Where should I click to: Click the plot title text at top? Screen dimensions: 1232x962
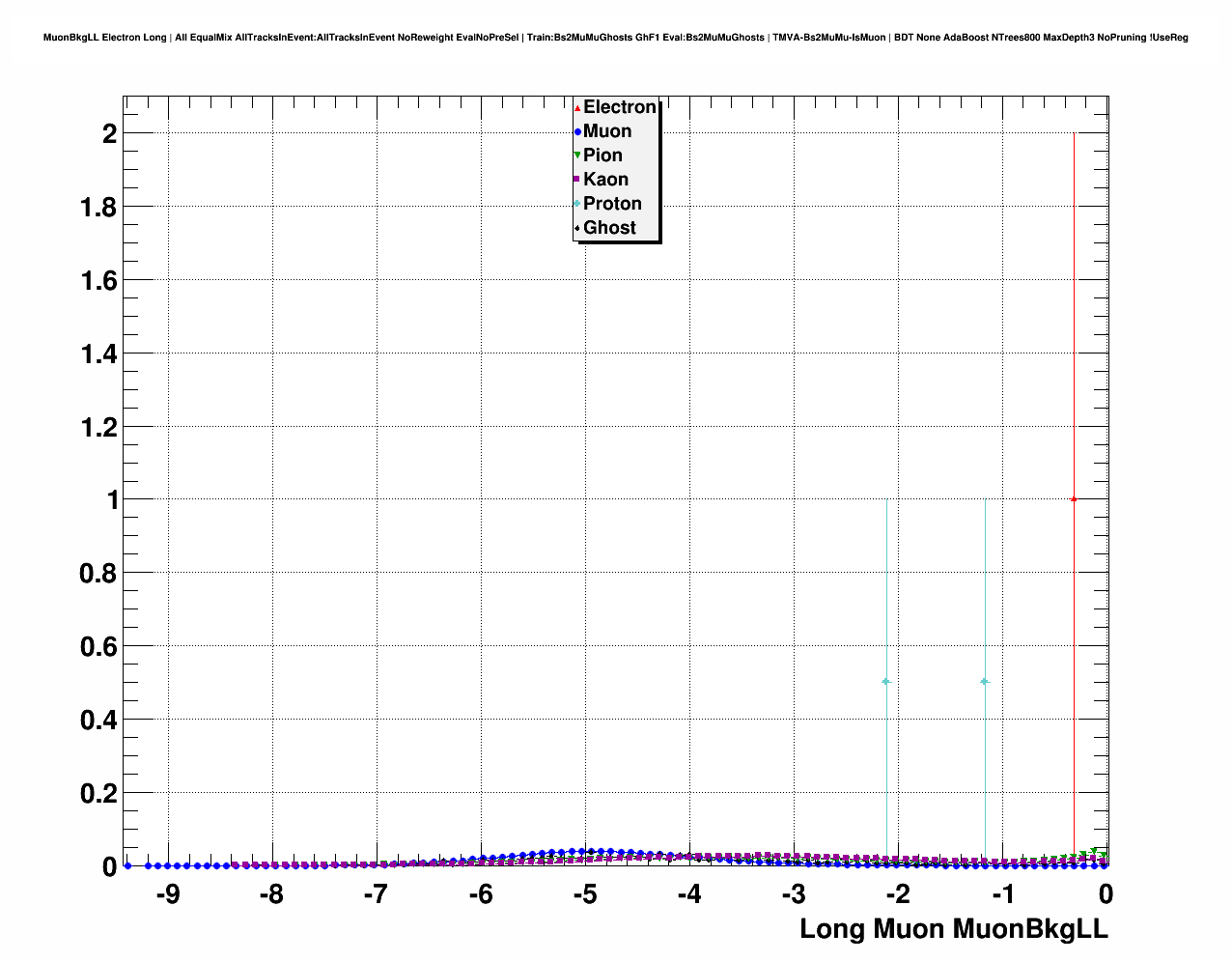[616, 38]
